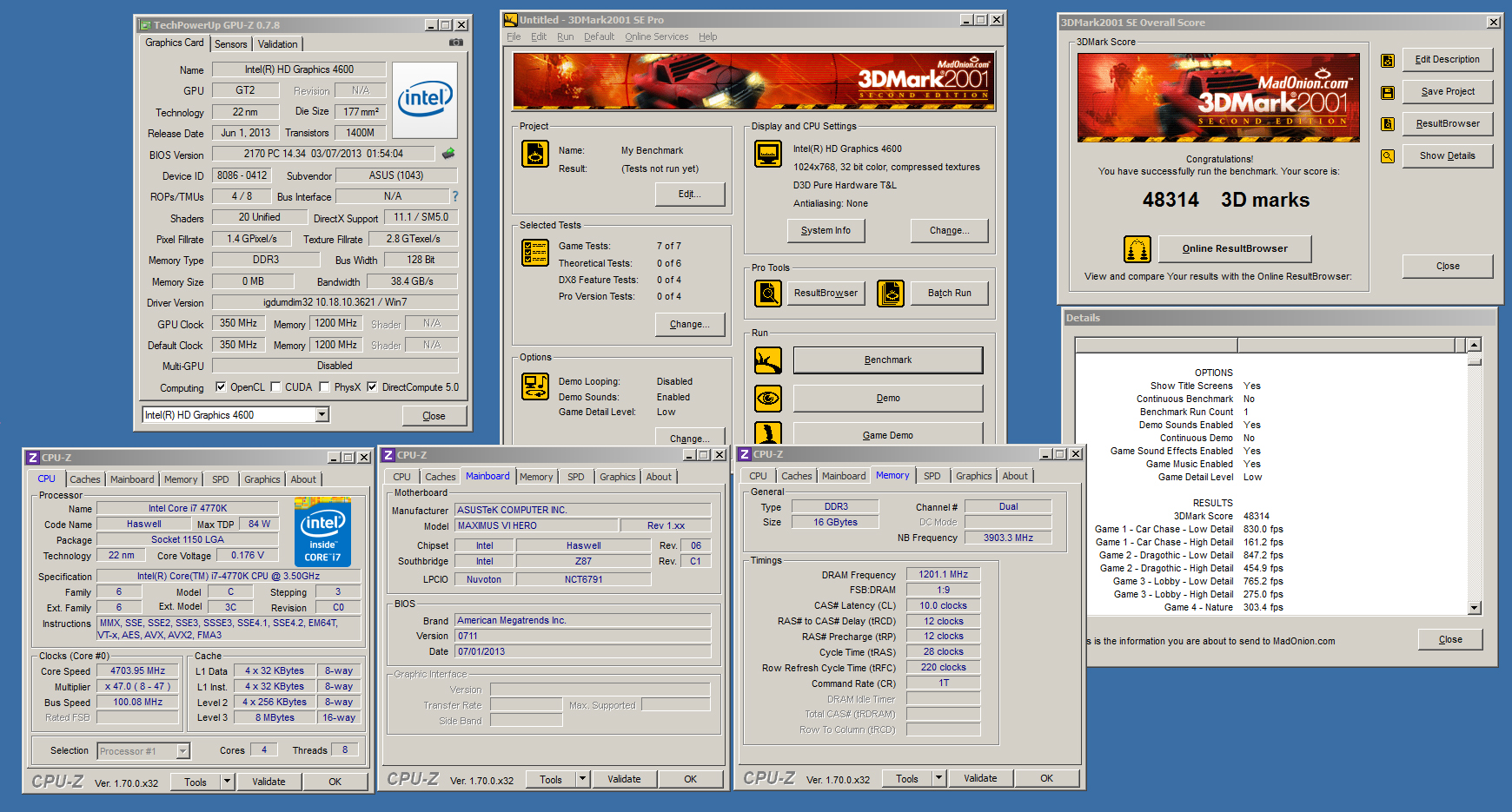Screen dimensions: 1512x812
Task: Click the Batch Run icon
Action: [x=891, y=294]
